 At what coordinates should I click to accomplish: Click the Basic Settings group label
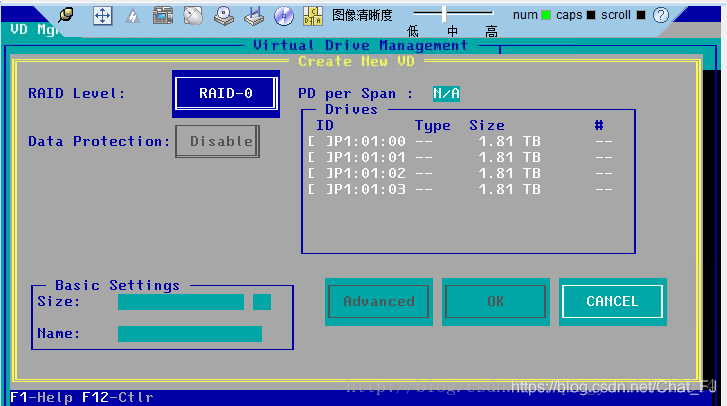click(117, 285)
